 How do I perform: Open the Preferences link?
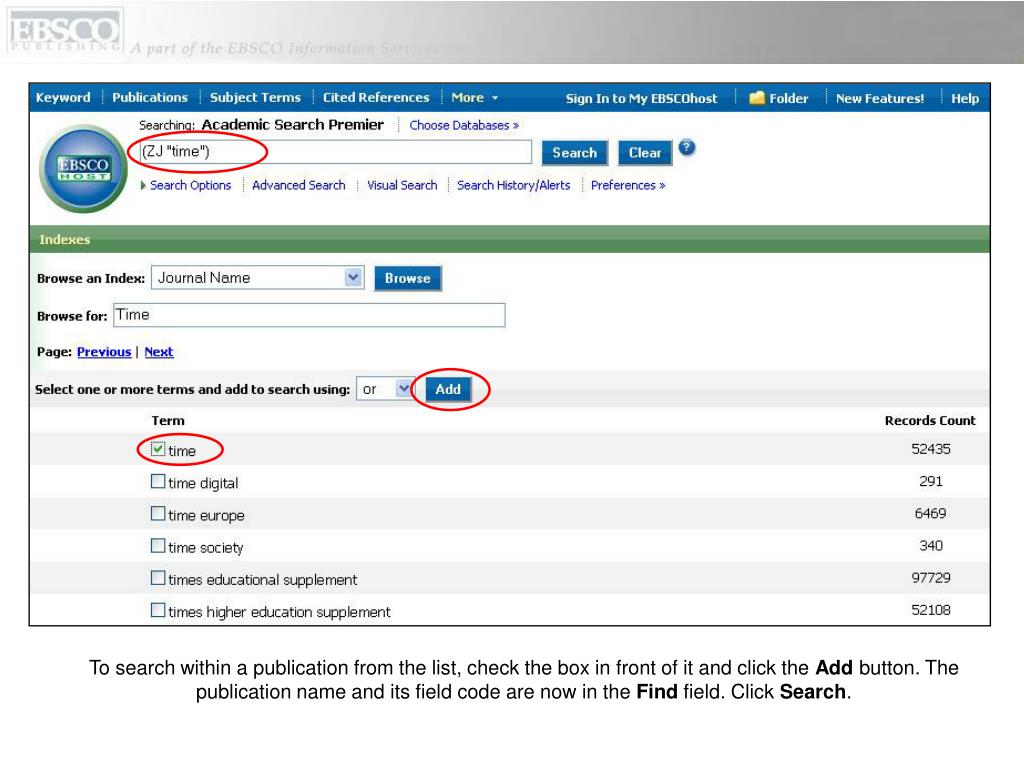click(x=628, y=185)
